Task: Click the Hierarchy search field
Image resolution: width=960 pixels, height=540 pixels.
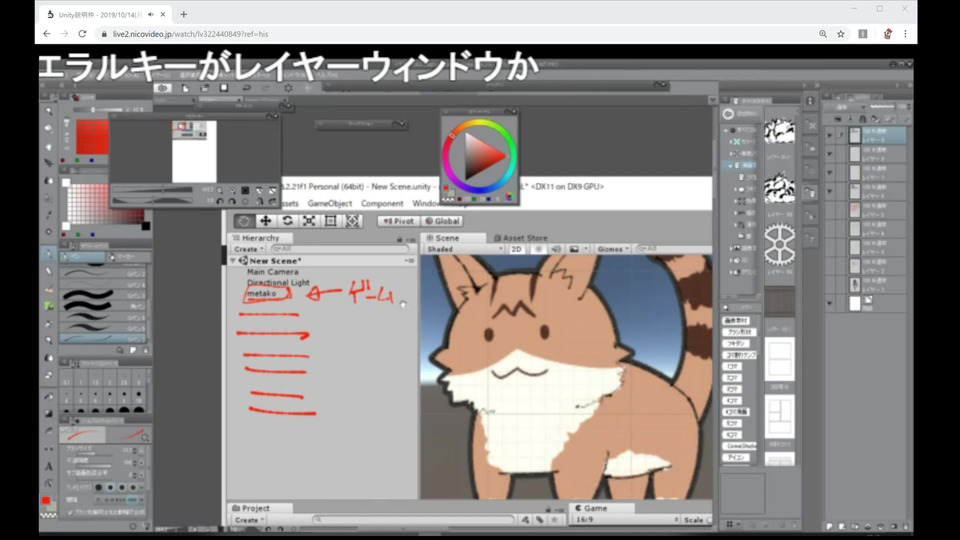Action: pos(339,249)
